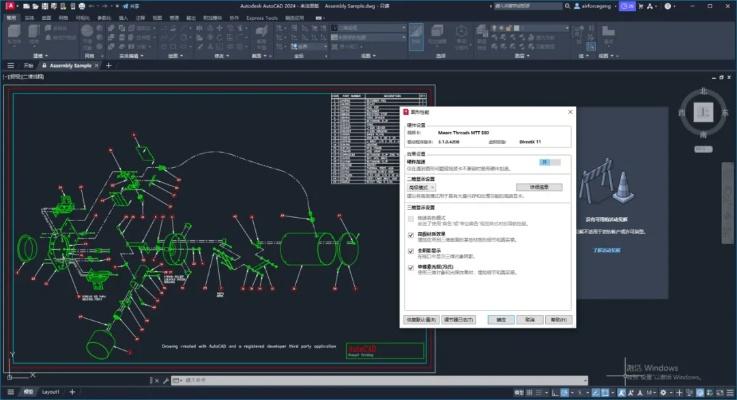Open the hamburger menu in status bar
737x400 pixels.
[9, 391]
